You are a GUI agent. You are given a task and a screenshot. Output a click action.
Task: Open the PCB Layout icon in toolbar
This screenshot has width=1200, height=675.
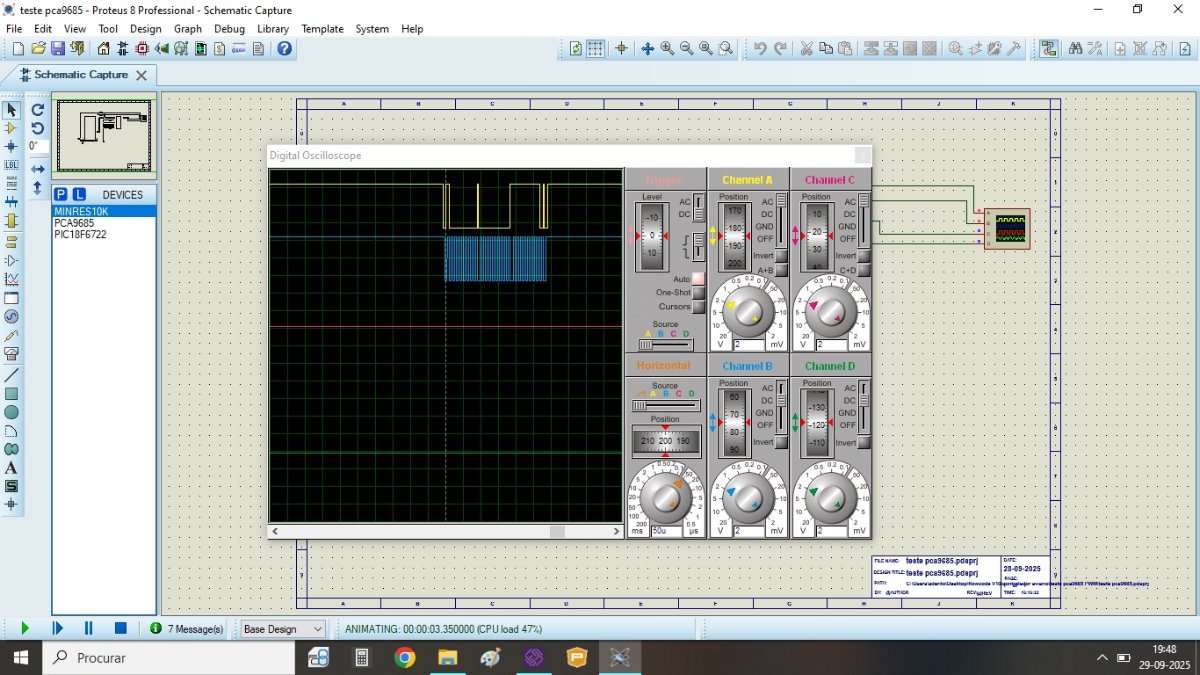coord(142,48)
